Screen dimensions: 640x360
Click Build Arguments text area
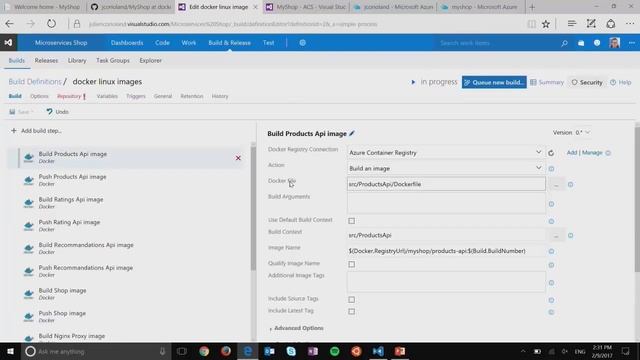tap(446, 204)
